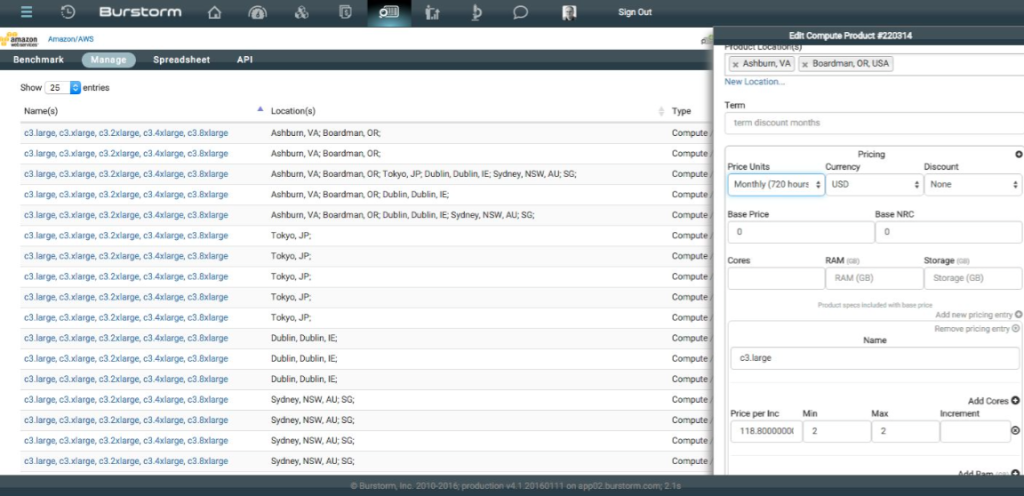Open the hamburger menu icon

[27, 12]
